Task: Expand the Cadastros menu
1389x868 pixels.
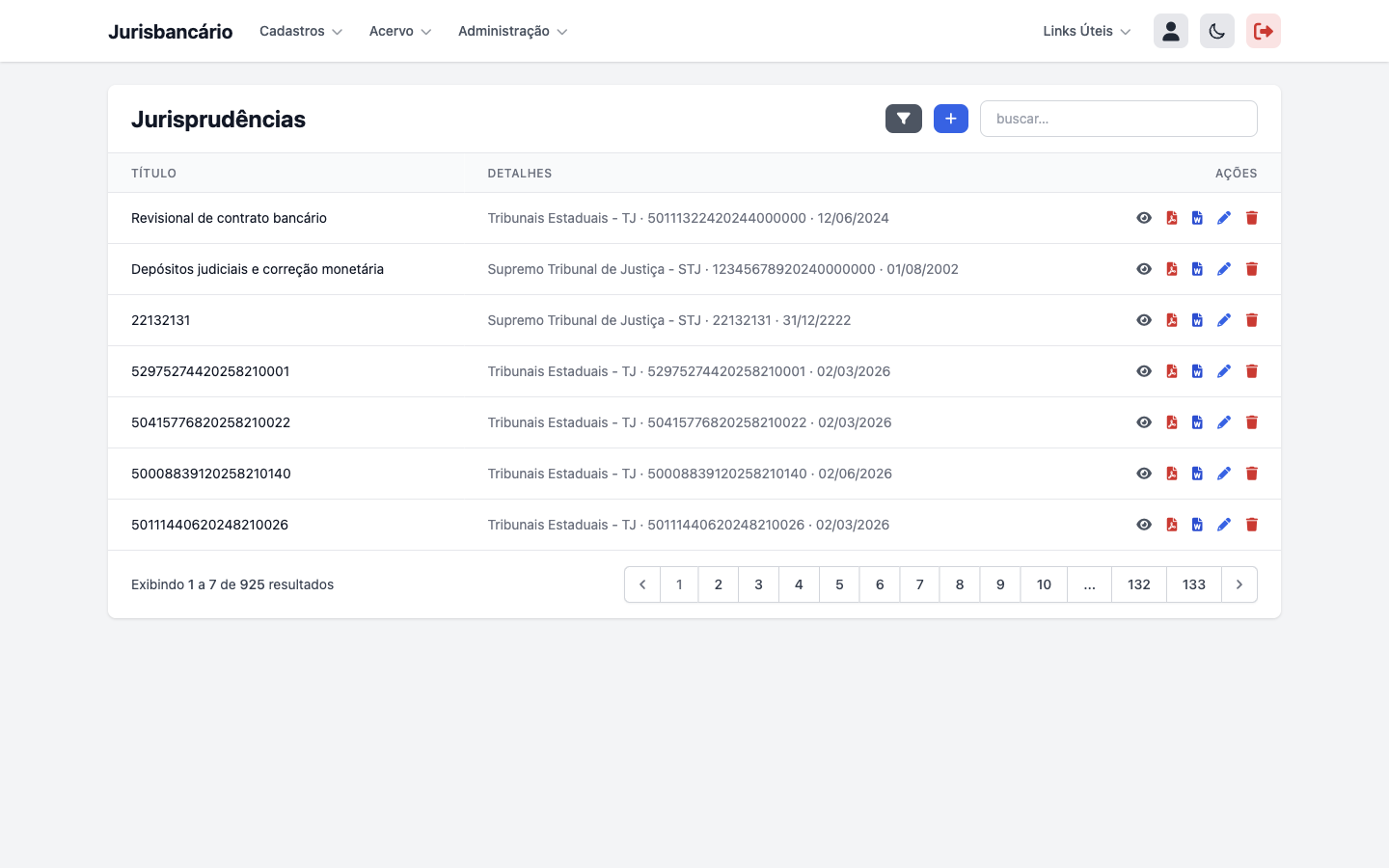Action: point(301,31)
